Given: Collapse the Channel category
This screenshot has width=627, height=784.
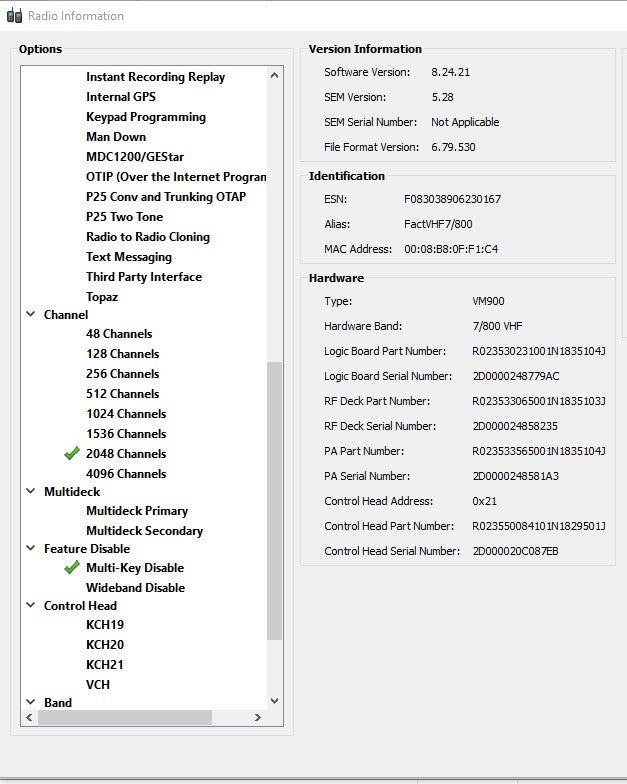Looking at the screenshot, I should (30, 314).
